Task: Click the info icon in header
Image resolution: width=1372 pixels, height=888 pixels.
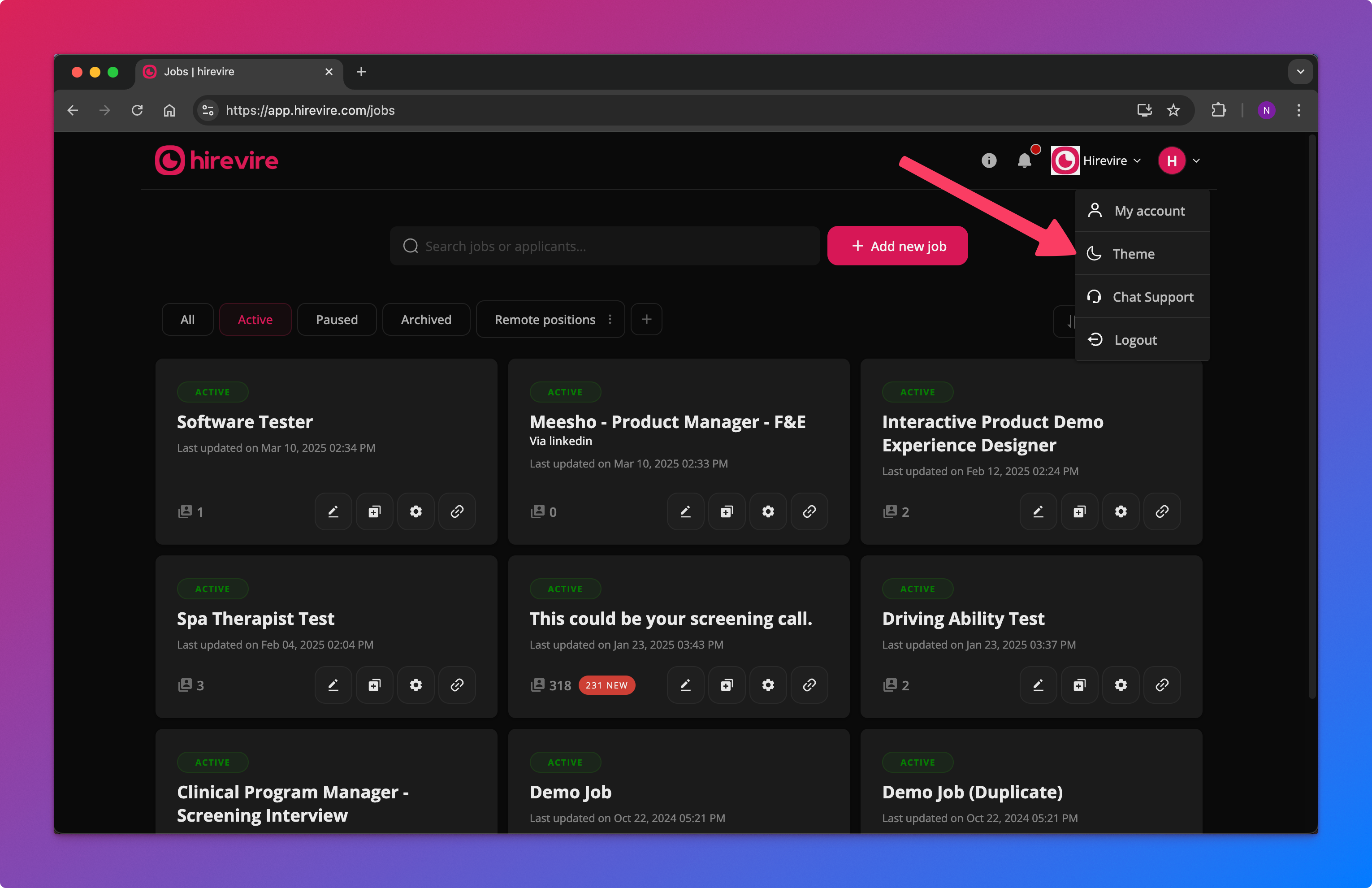Action: coord(989,160)
